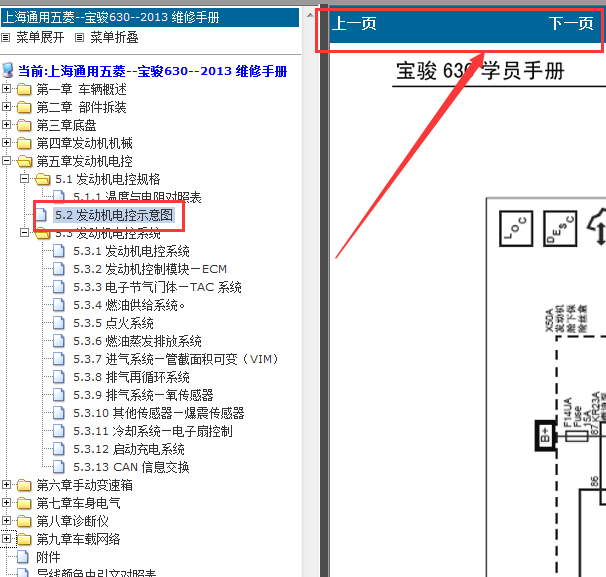Click page icon of 5.3.12 启动充电系统
Screen dimensions: 606x577
(x=59, y=449)
